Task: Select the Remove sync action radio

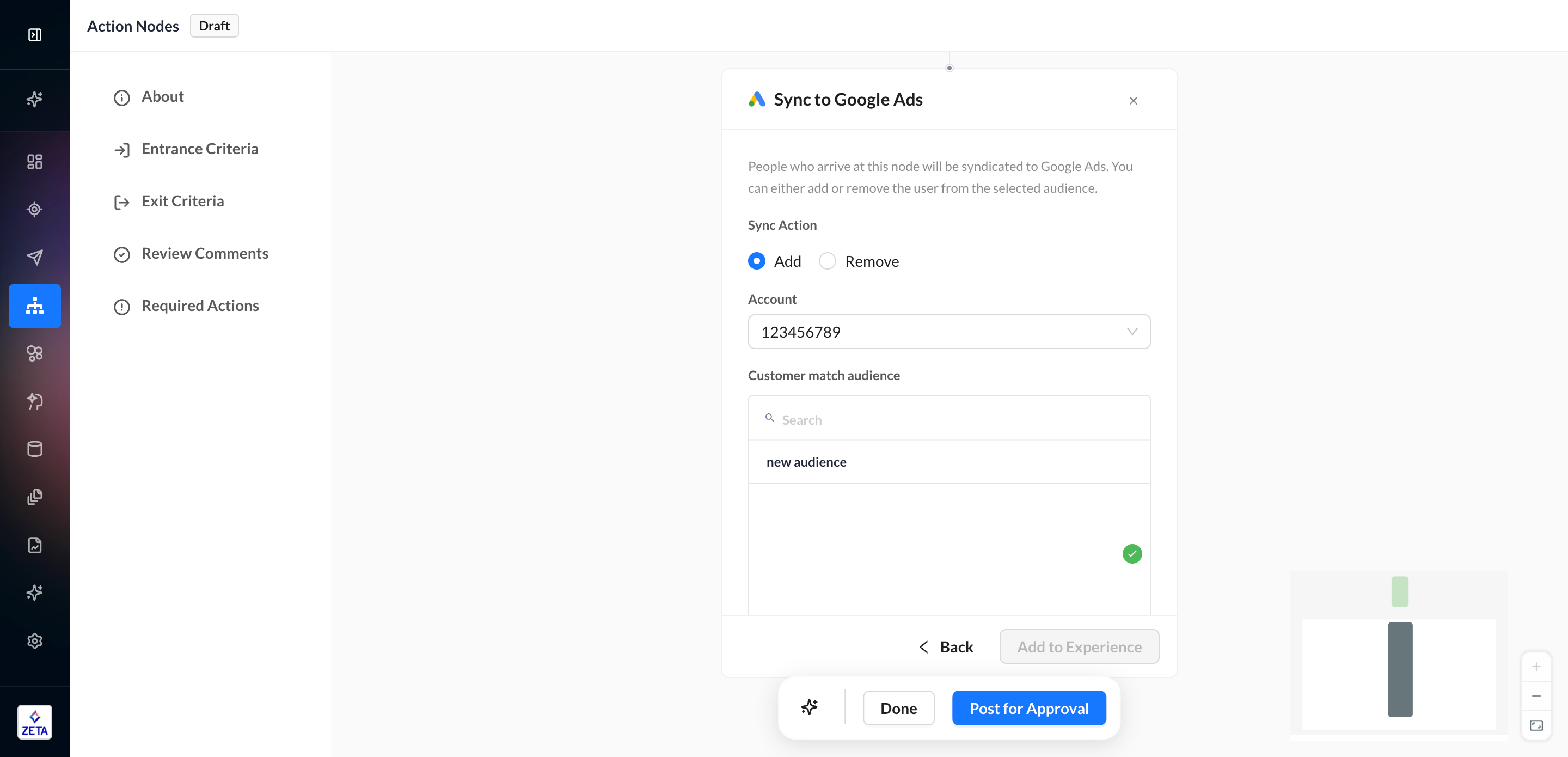Action: coord(827,261)
